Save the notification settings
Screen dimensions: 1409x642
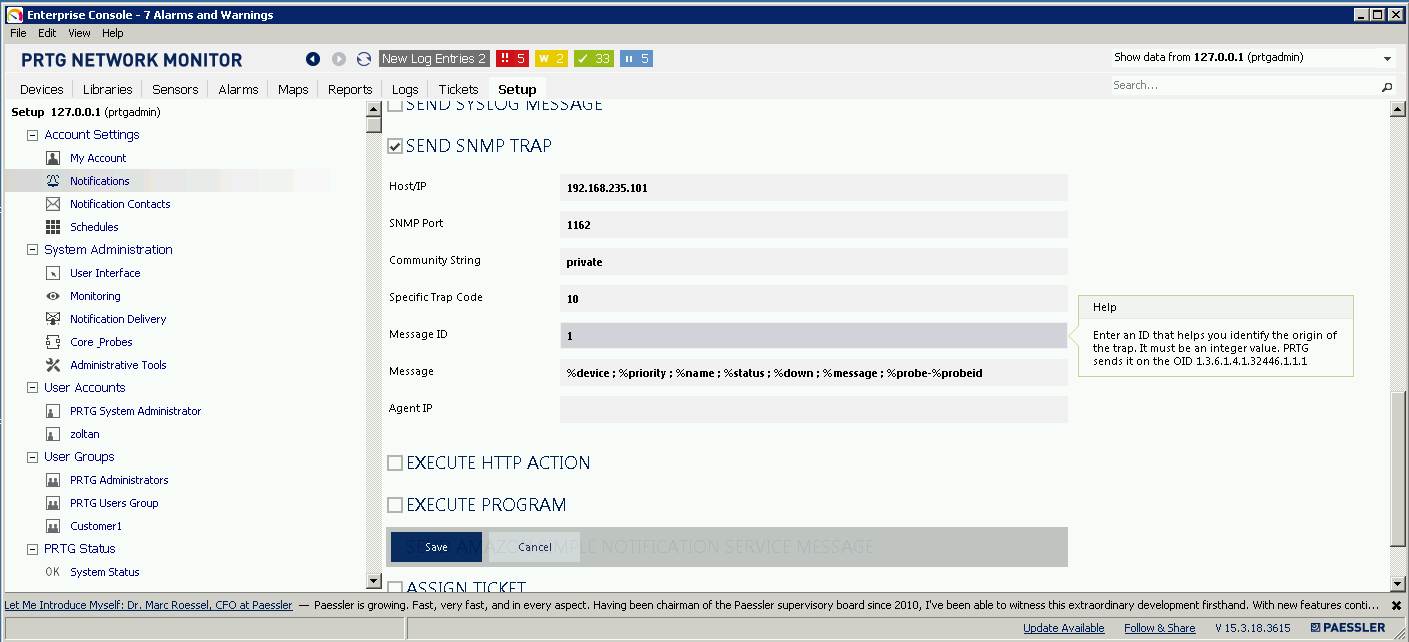point(436,547)
